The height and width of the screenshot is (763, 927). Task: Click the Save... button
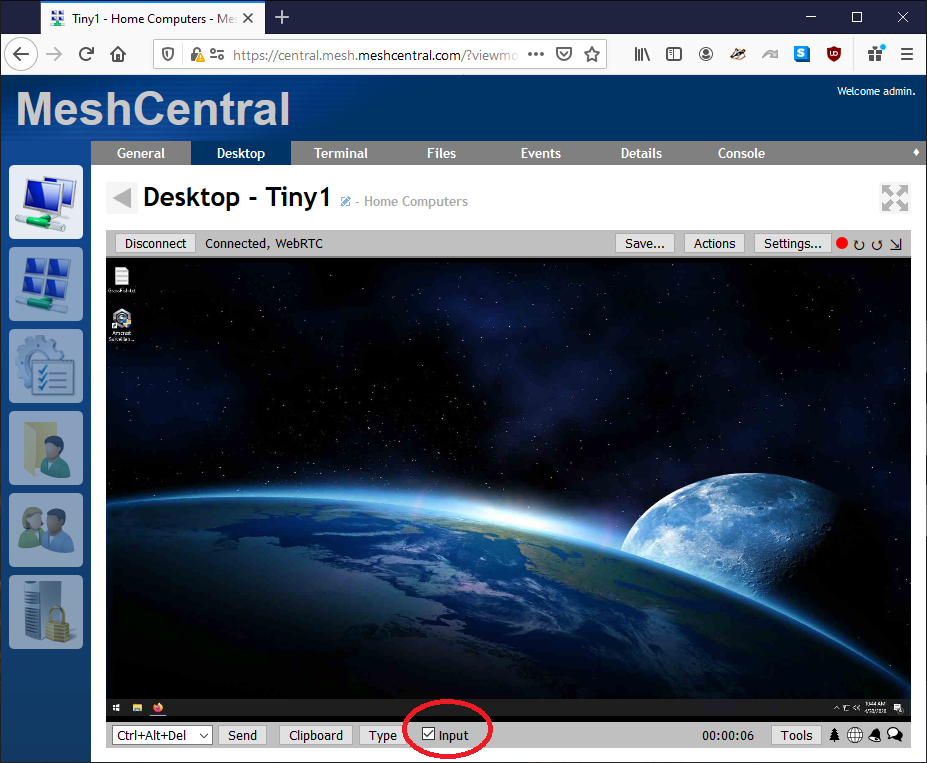(x=644, y=243)
